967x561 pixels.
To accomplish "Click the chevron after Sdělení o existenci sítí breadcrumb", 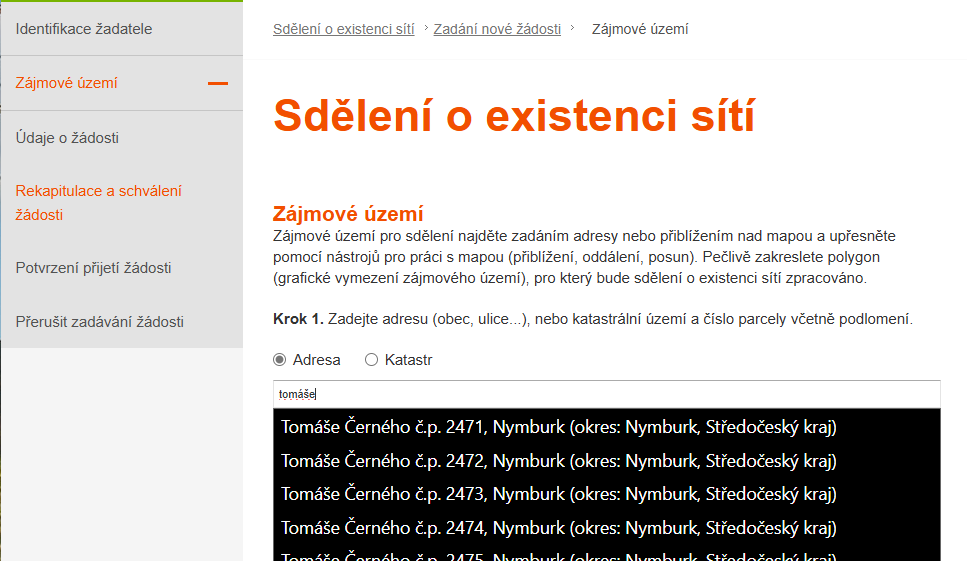I will pos(425,28).
